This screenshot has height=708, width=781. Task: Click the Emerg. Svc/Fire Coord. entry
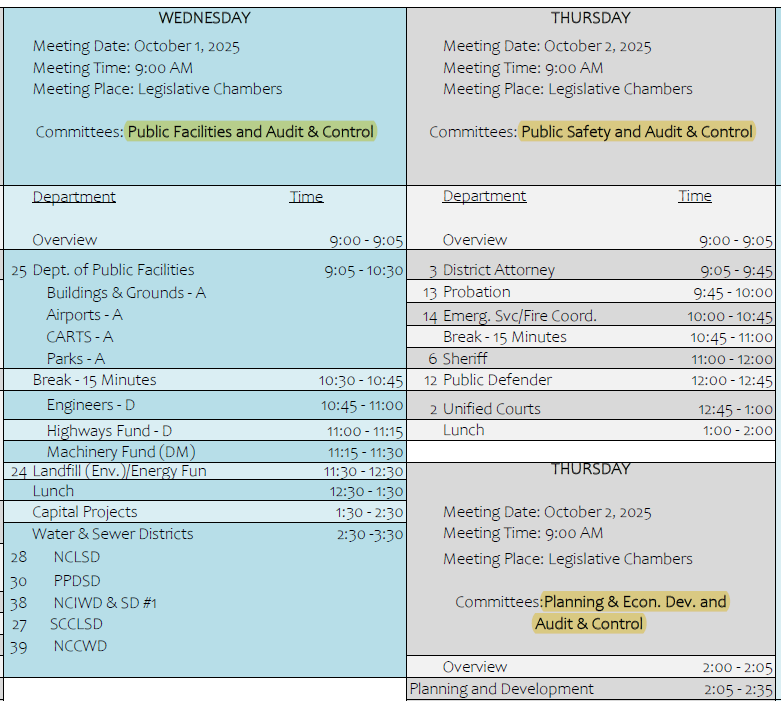[519, 316]
